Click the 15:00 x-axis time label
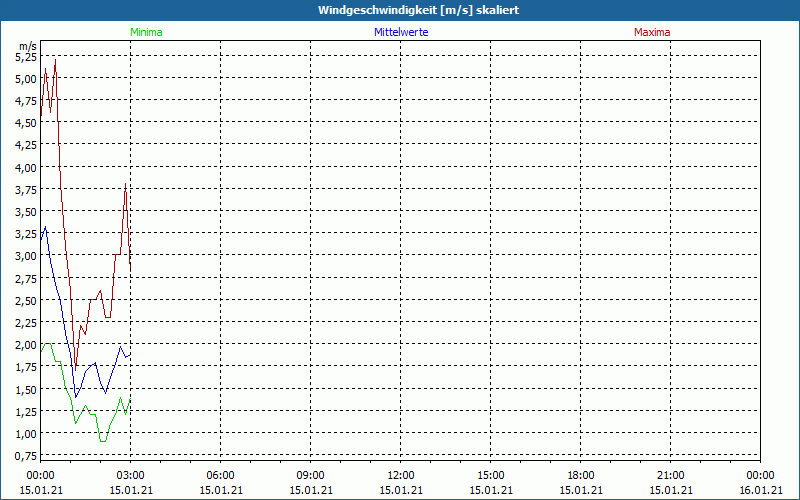The image size is (800, 500). click(491, 476)
